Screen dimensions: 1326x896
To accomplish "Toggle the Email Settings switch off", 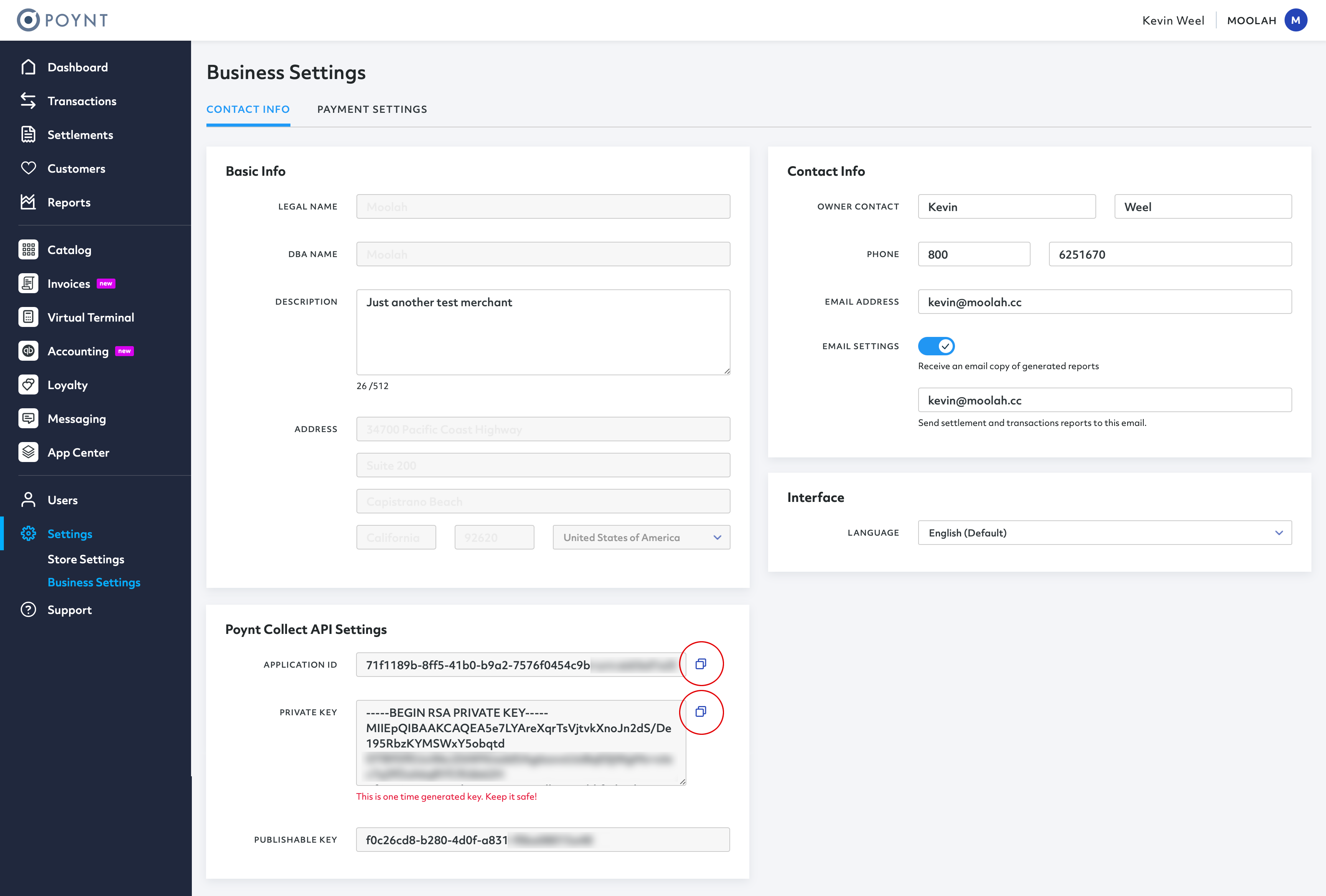I will pyautogui.click(x=936, y=346).
